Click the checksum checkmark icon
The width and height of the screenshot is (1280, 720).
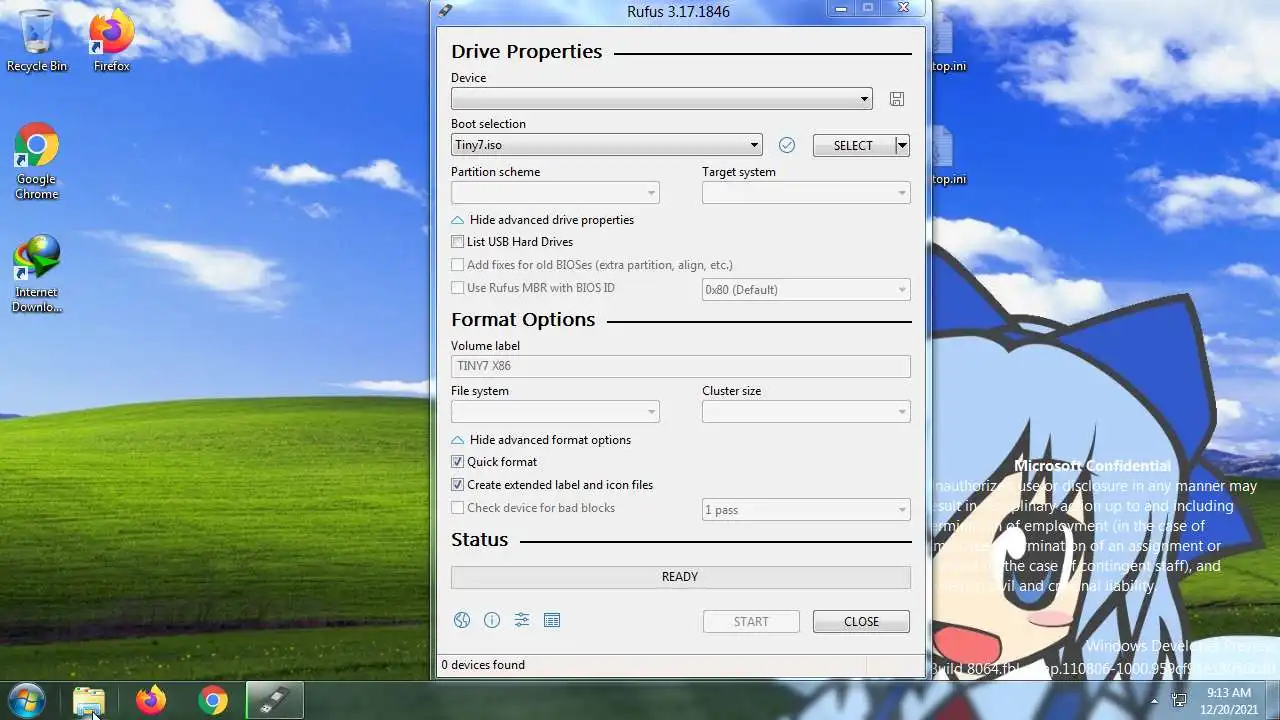pyautogui.click(x=787, y=145)
